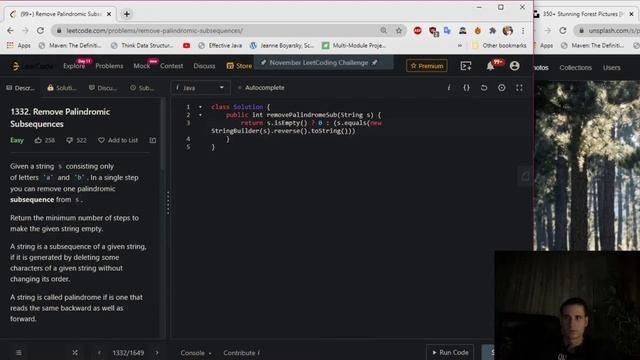Open LeetCode notifications bell
Viewport: 640px width, 360px height.
click(491, 66)
